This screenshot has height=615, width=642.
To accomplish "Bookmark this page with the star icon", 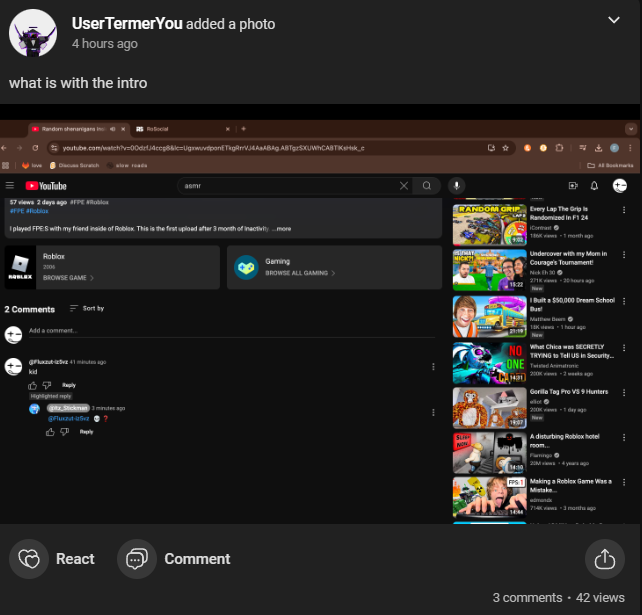I will 506,148.
